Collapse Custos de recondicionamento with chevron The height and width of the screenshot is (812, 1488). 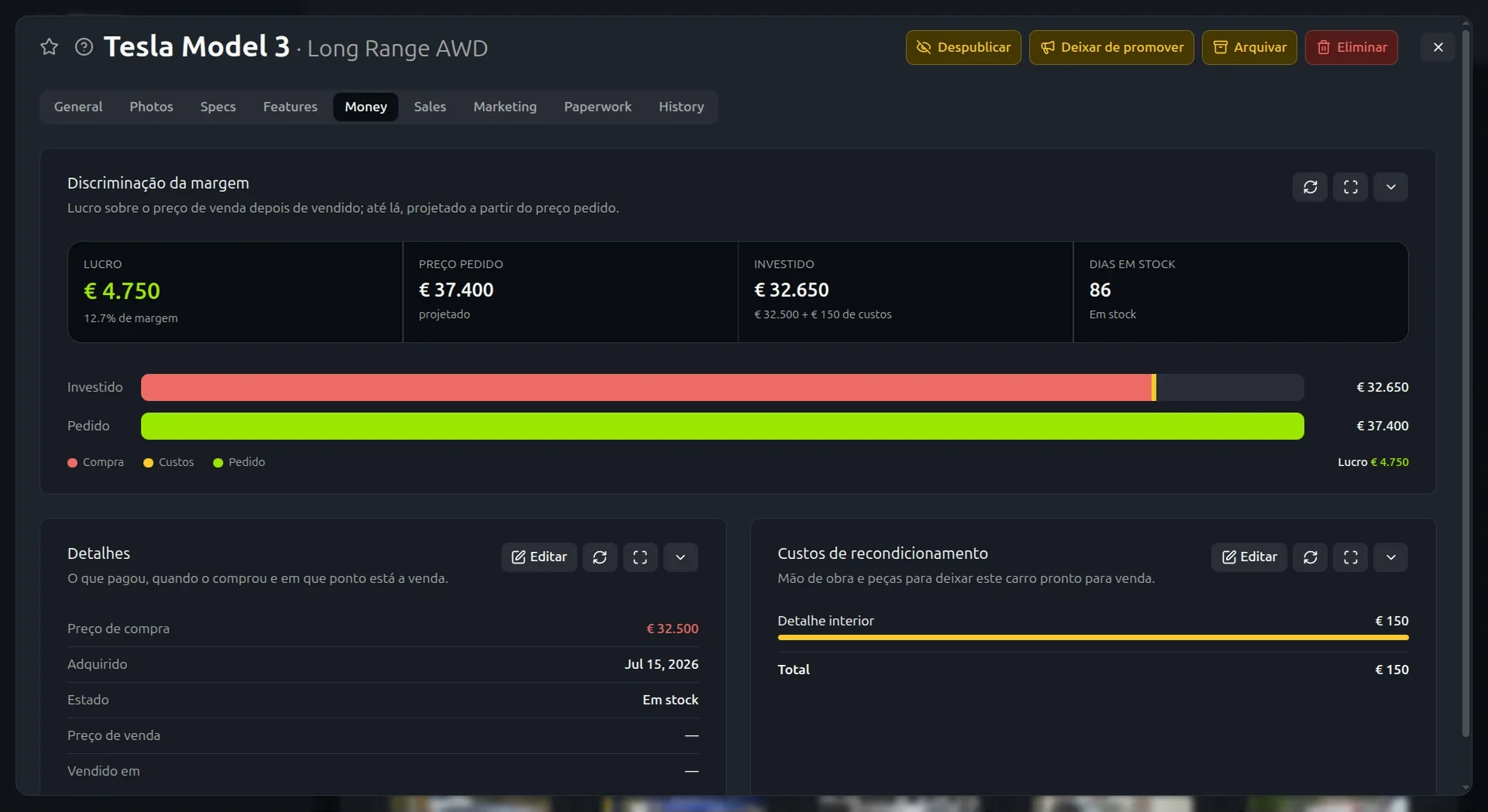1390,557
